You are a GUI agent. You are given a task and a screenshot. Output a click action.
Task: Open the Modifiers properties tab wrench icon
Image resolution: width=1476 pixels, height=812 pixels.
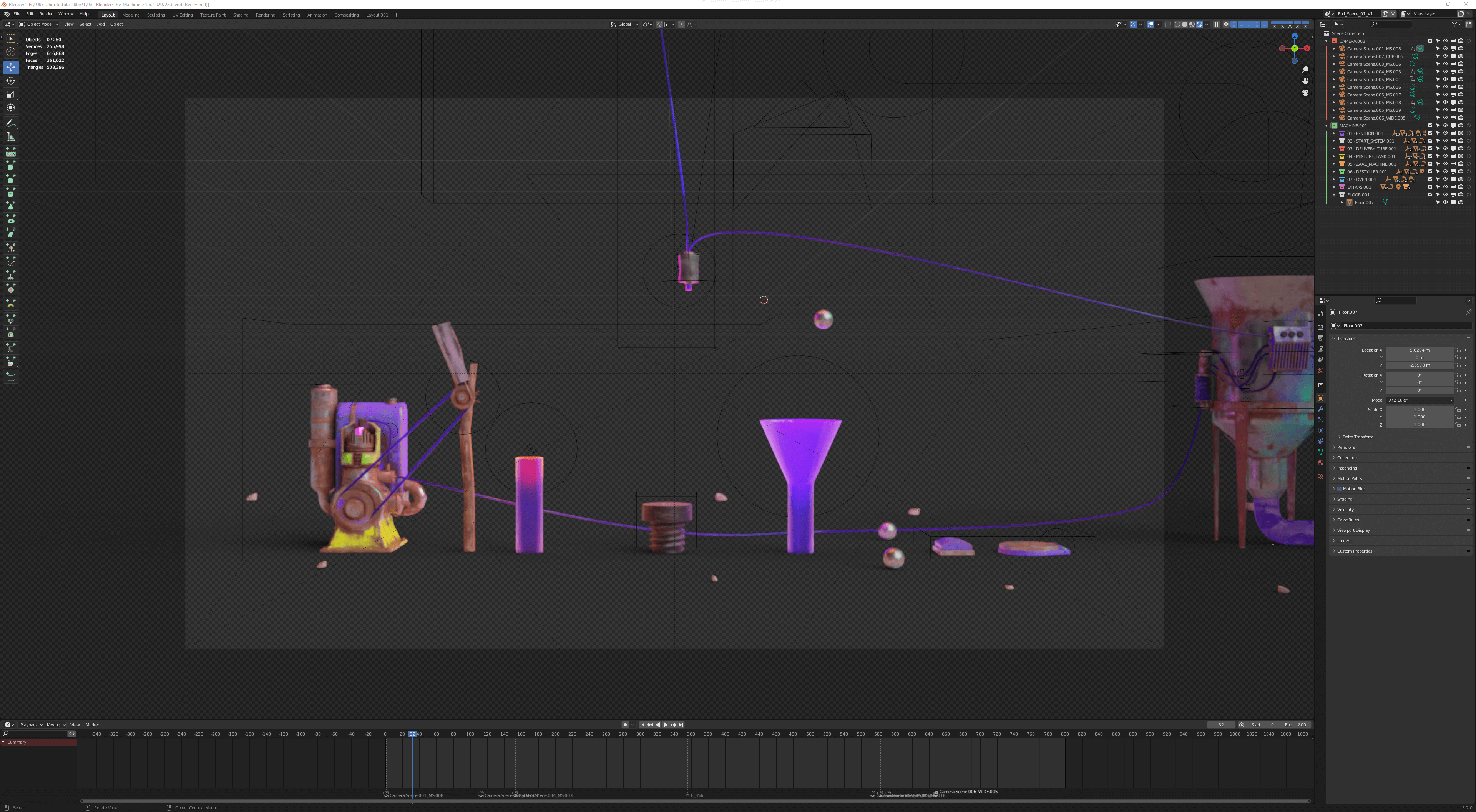click(x=1321, y=409)
